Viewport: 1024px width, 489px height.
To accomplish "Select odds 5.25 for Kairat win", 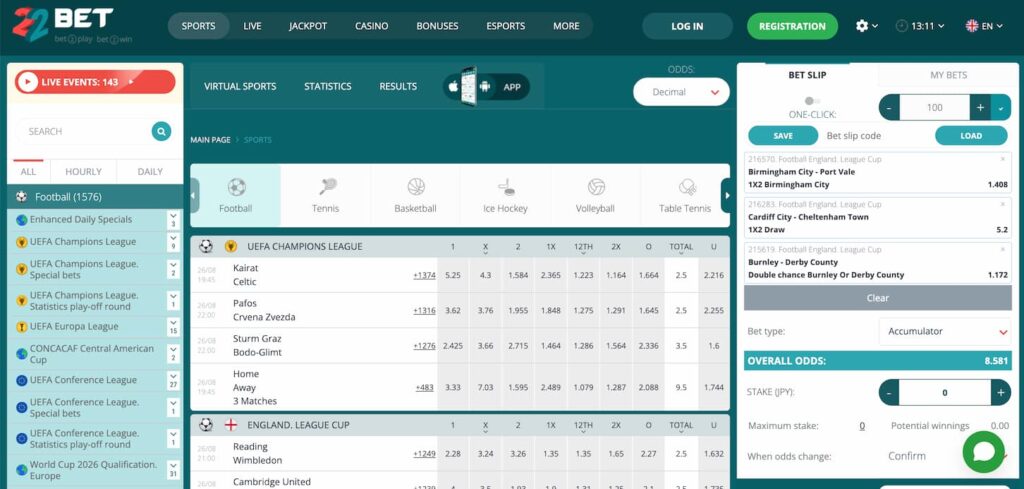I will 453,276.
